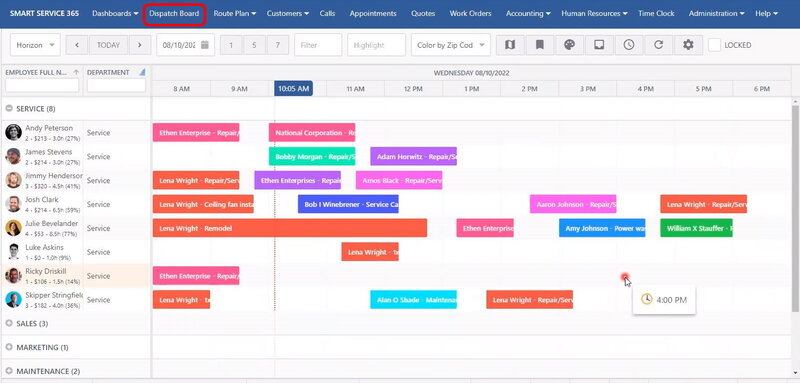Select William X Stauffer green appointment

pyautogui.click(x=696, y=228)
